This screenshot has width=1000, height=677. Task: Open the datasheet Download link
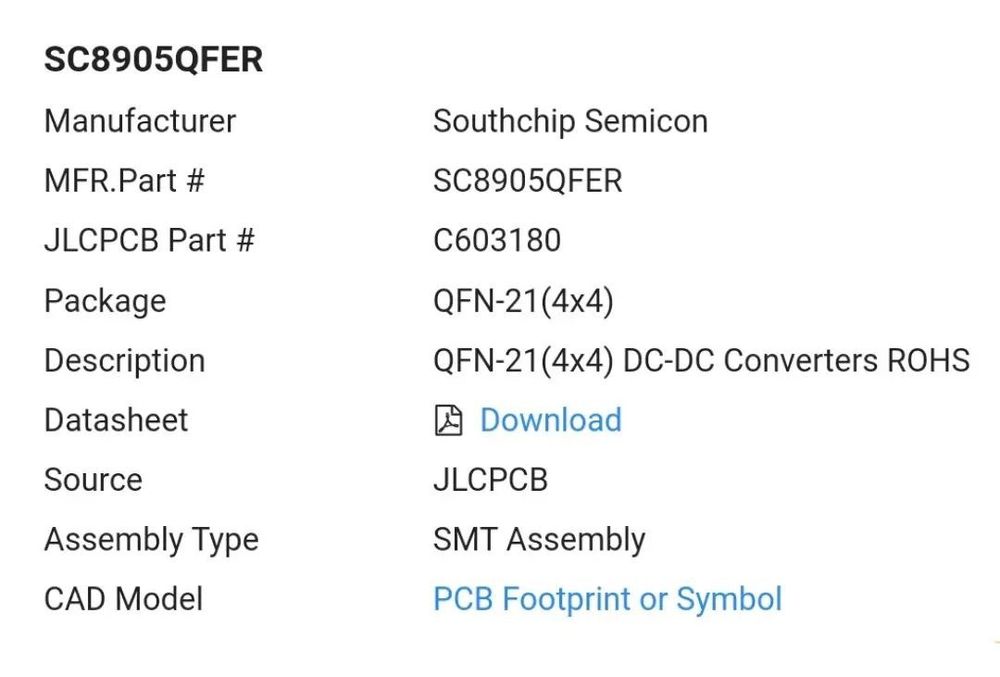550,420
